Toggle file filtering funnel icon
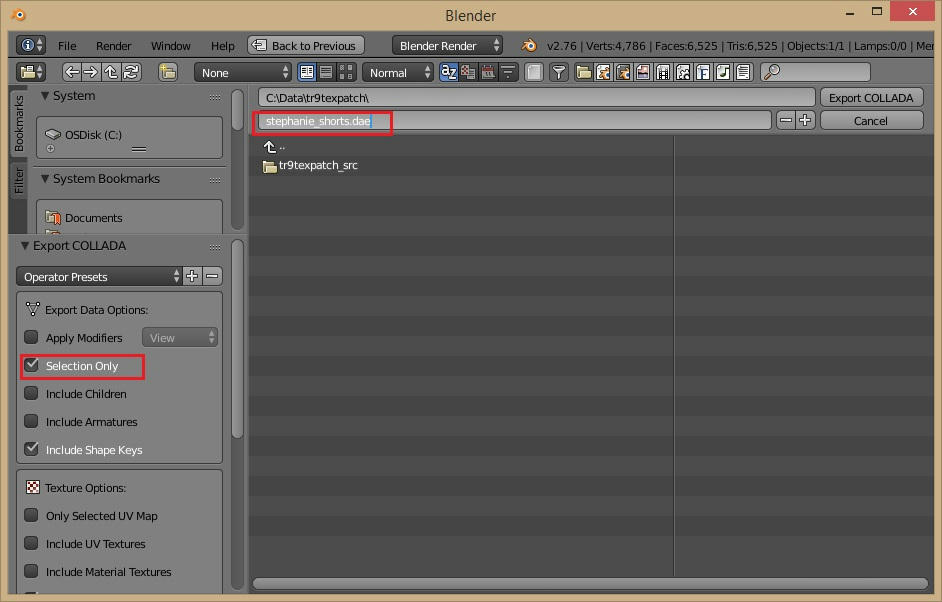942x602 pixels. click(559, 72)
